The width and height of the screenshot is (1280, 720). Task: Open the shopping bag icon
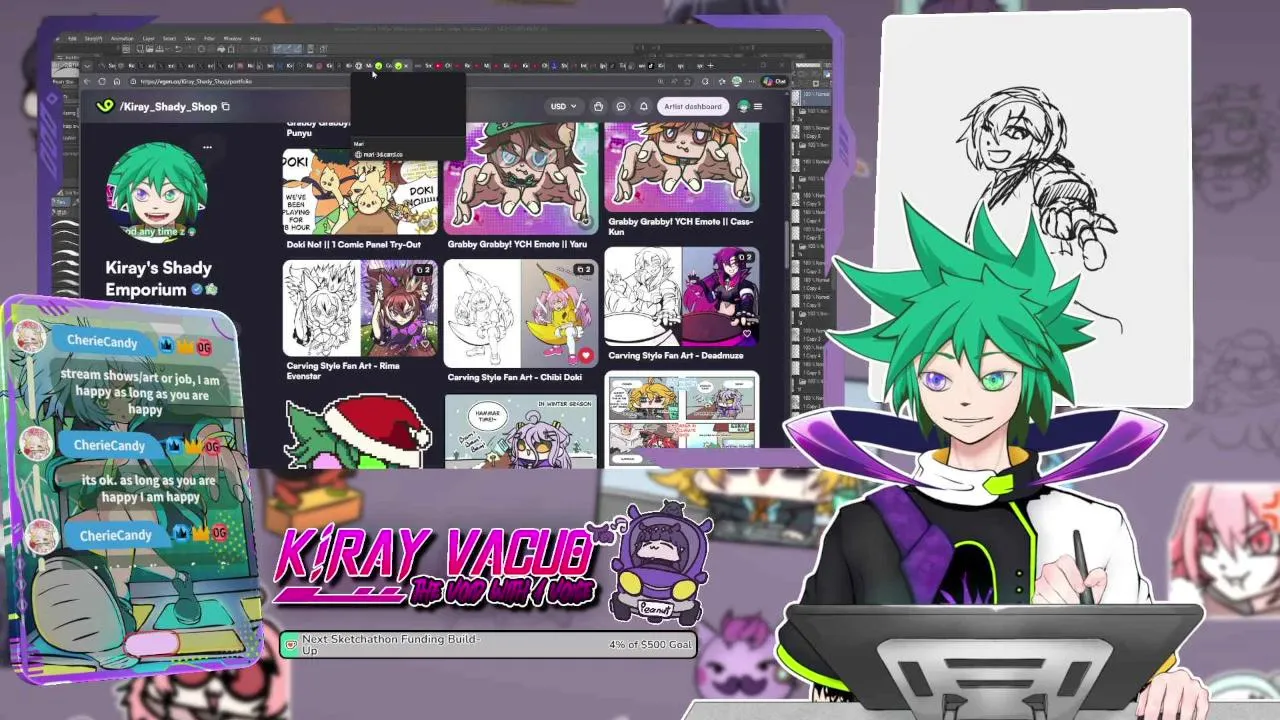coord(598,106)
